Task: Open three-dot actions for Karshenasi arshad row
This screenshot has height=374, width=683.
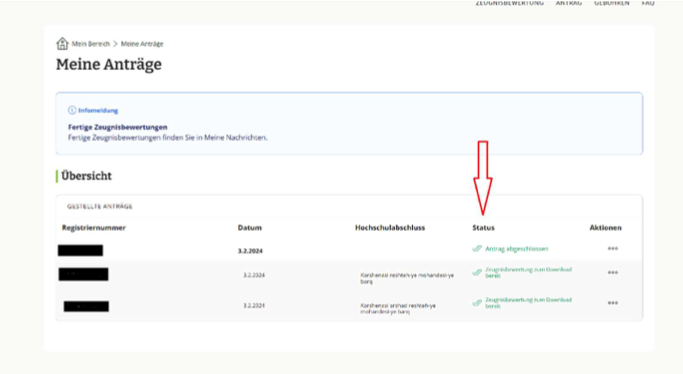Action: pos(613,303)
